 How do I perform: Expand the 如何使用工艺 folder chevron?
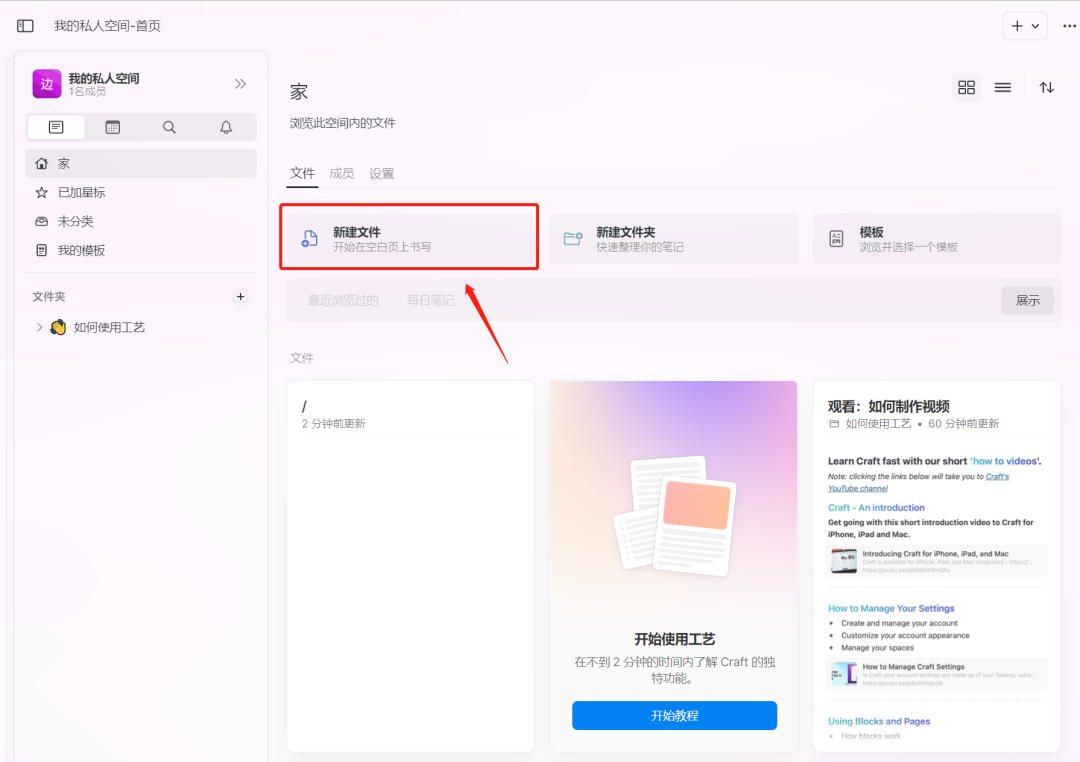[x=39, y=327]
